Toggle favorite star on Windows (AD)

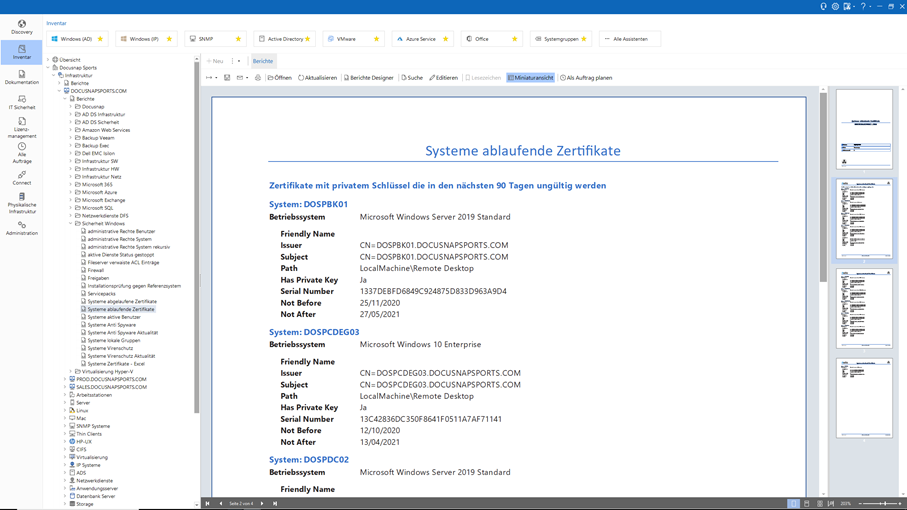[100, 39]
